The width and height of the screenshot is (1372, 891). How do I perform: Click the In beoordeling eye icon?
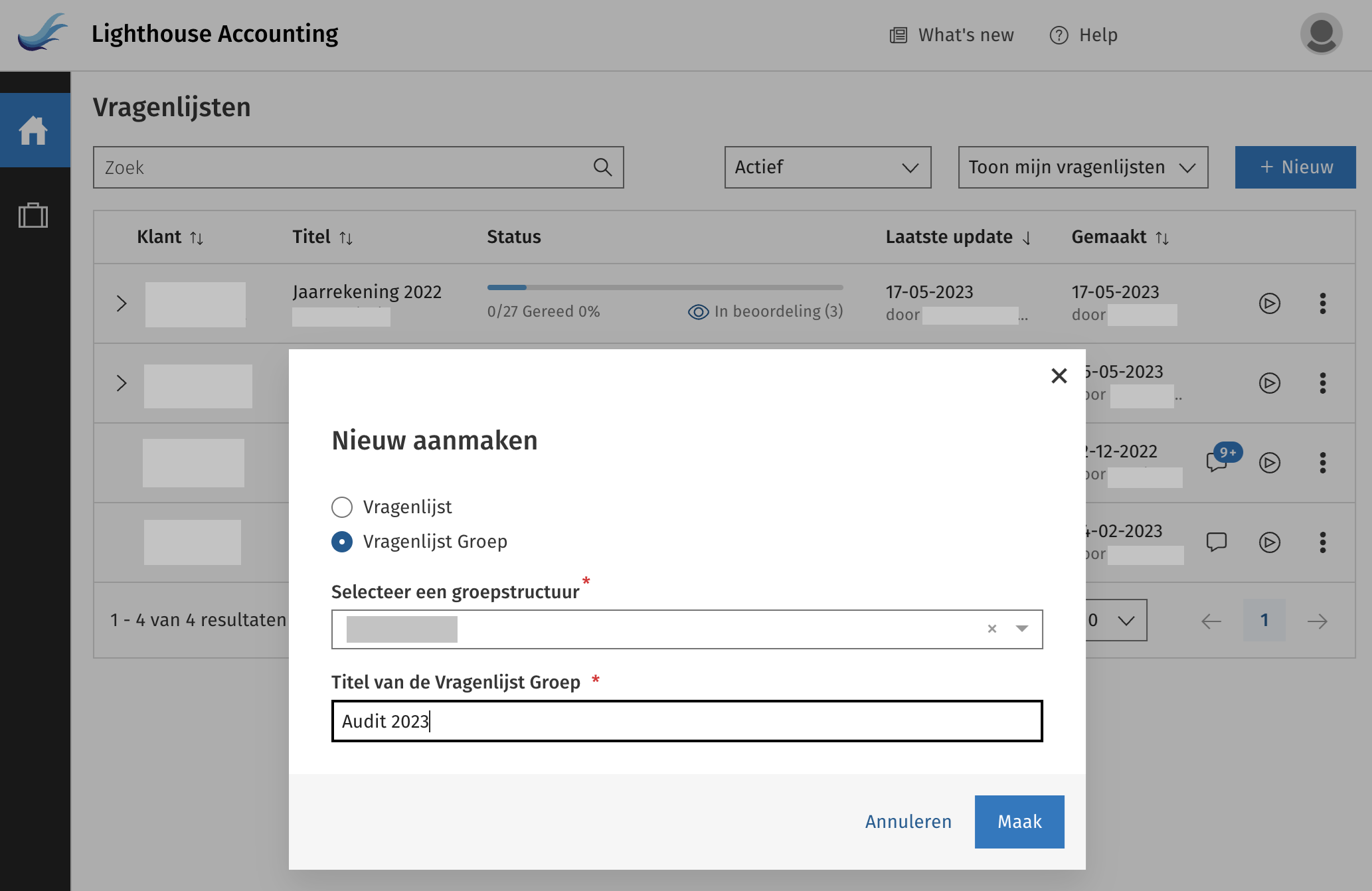698,311
